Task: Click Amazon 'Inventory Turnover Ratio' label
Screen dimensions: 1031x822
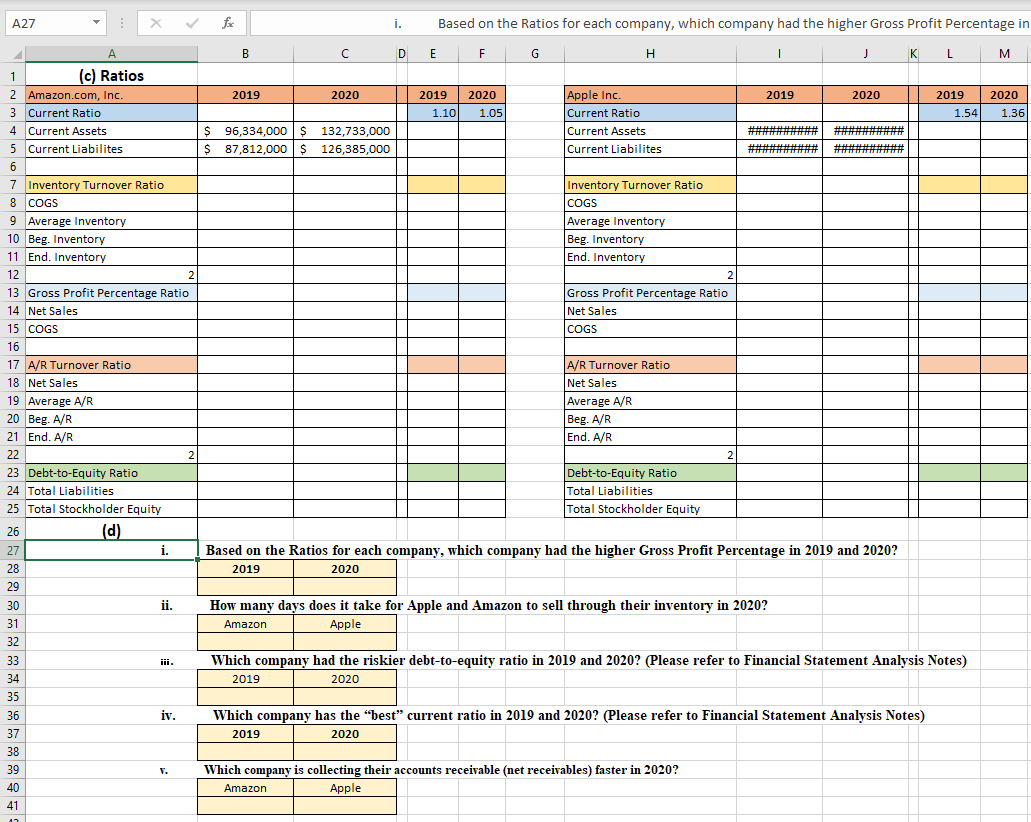Action: pos(111,185)
